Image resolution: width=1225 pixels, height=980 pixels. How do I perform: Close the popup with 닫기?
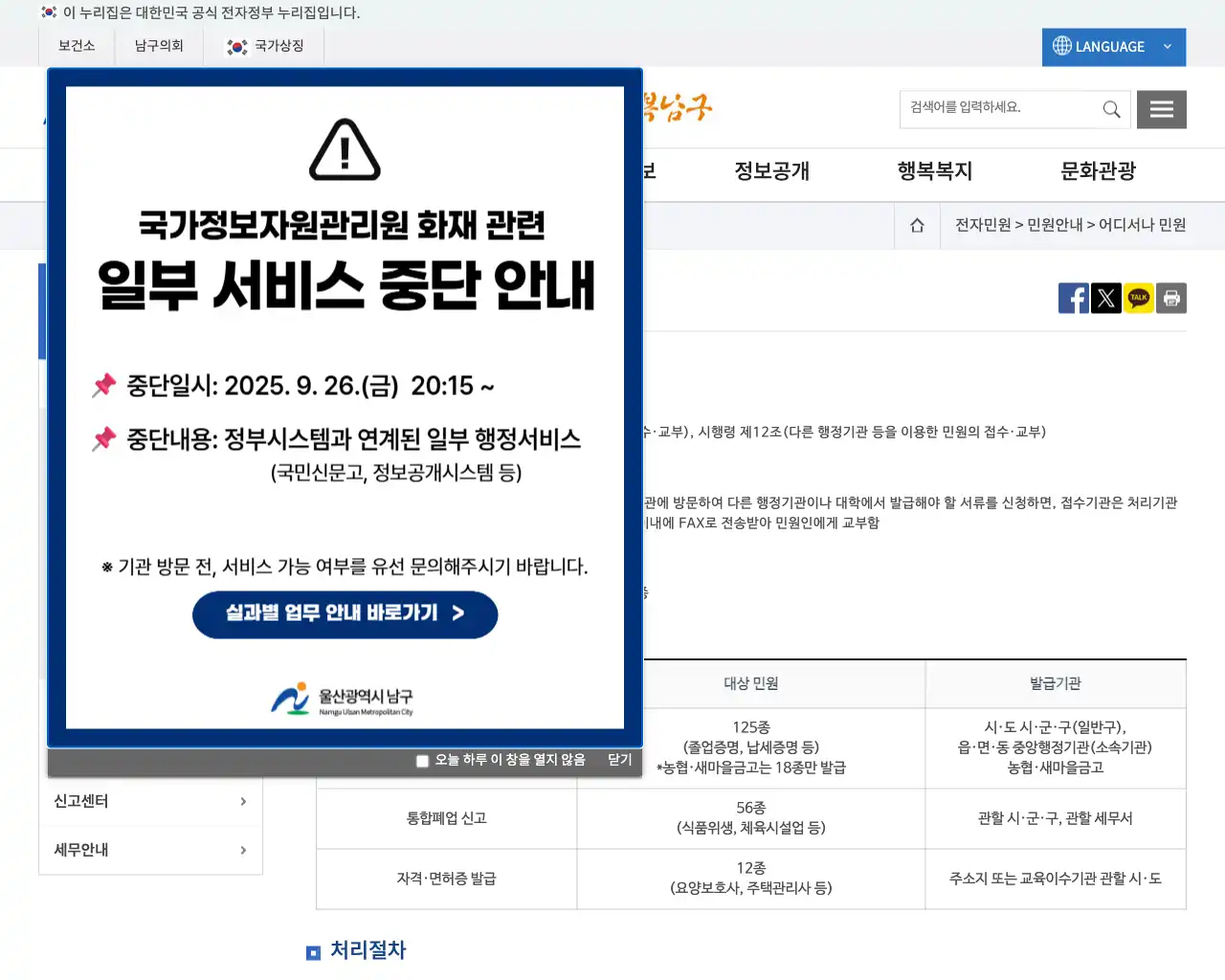pos(620,760)
